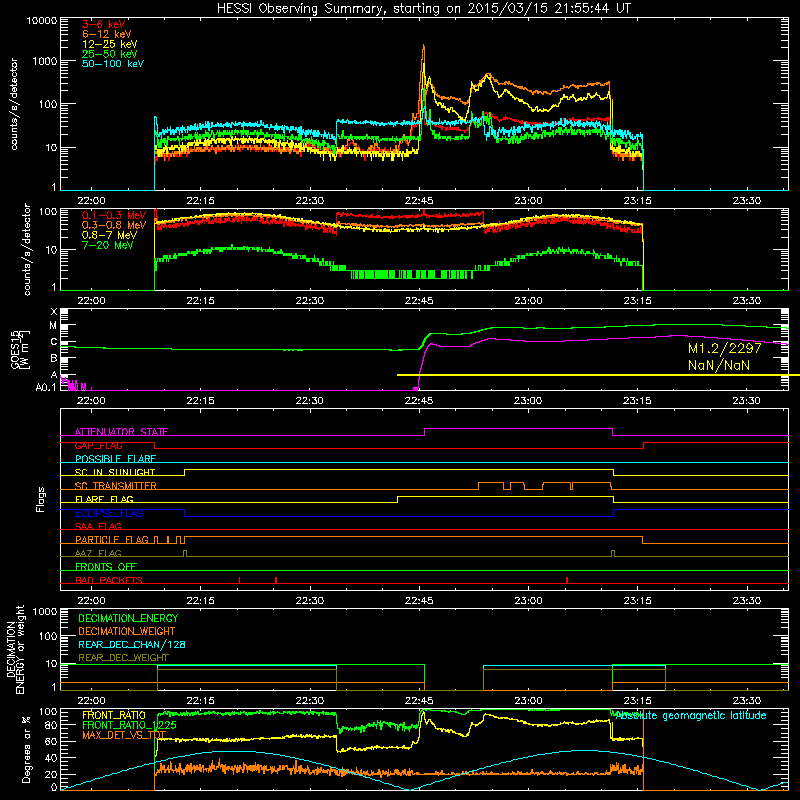Viewport: 800px width, 800px height.
Task: Select the SAA_FLAG label
Action: coord(98,526)
